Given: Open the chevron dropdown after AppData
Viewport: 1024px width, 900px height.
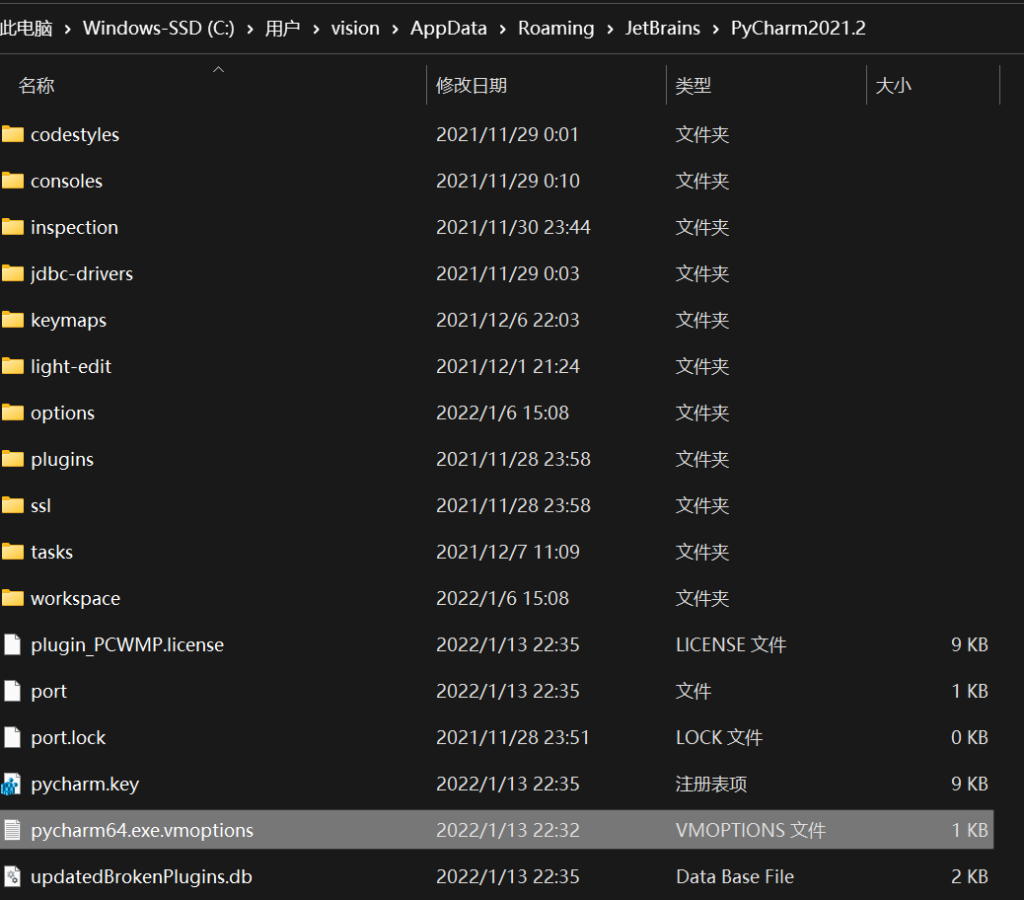Looking at the screenshot, I should click(x=503, y=29).
